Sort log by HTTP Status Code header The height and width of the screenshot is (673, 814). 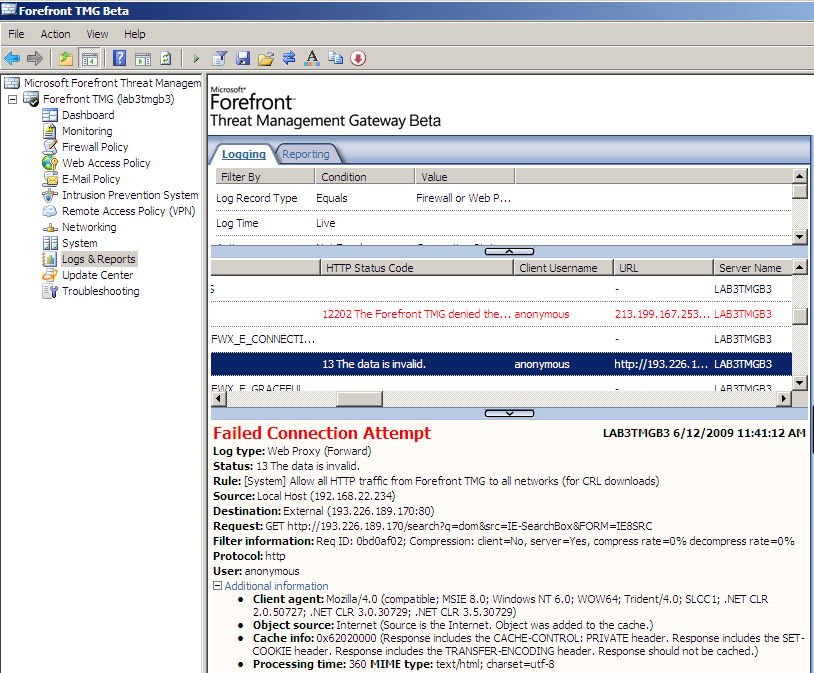417,267
